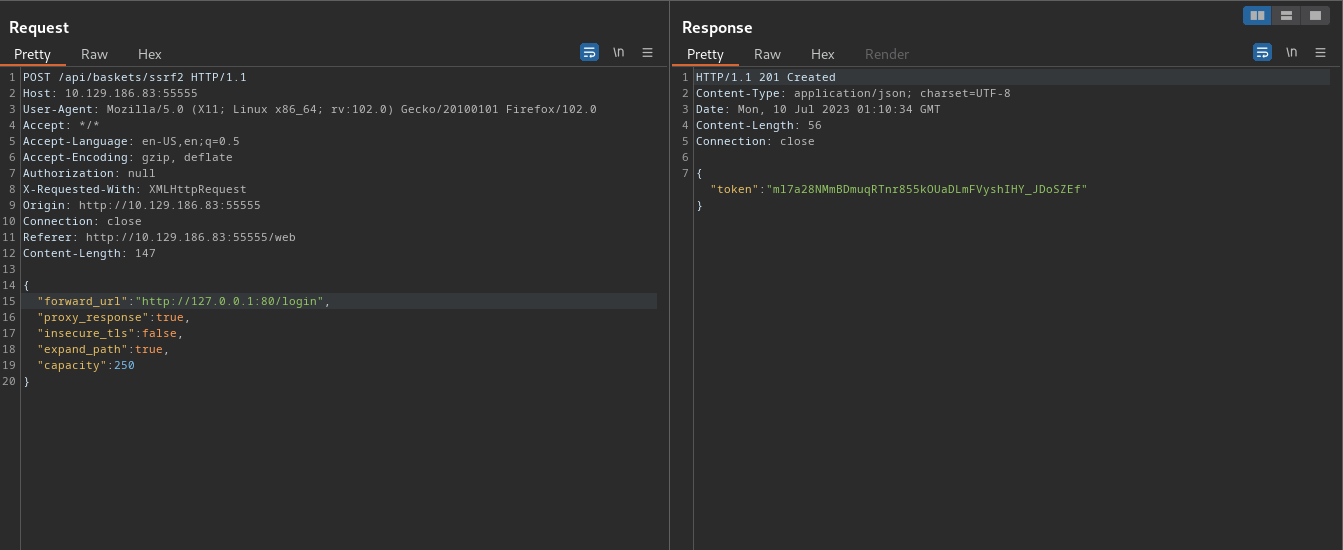Click the Connection: close line in Request
1343x550 pixels.
click(x=82, y=221)
